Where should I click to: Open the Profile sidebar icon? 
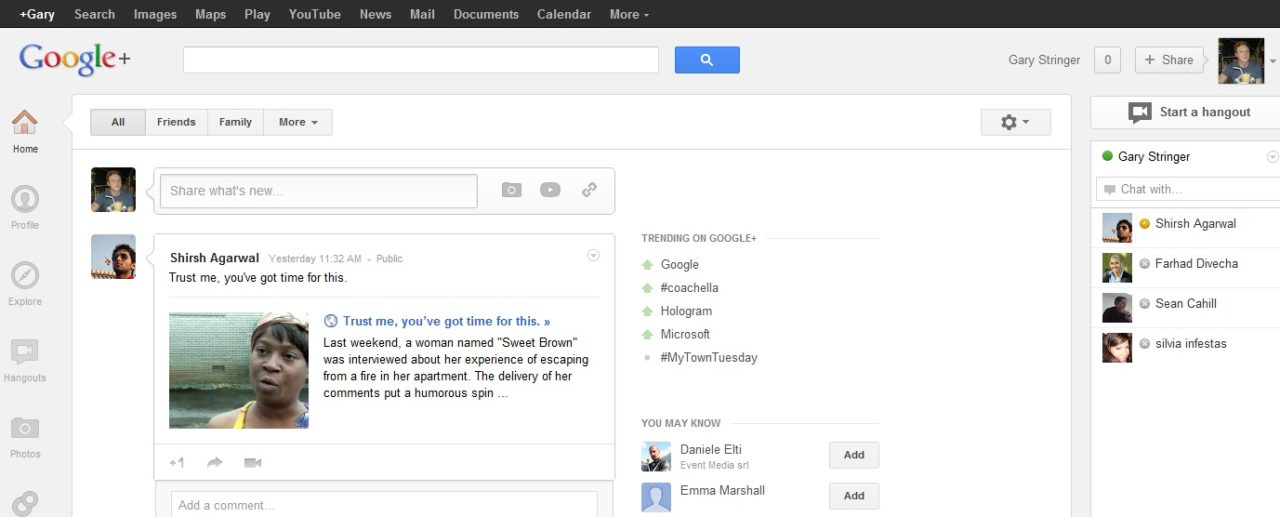coord(25,199)
